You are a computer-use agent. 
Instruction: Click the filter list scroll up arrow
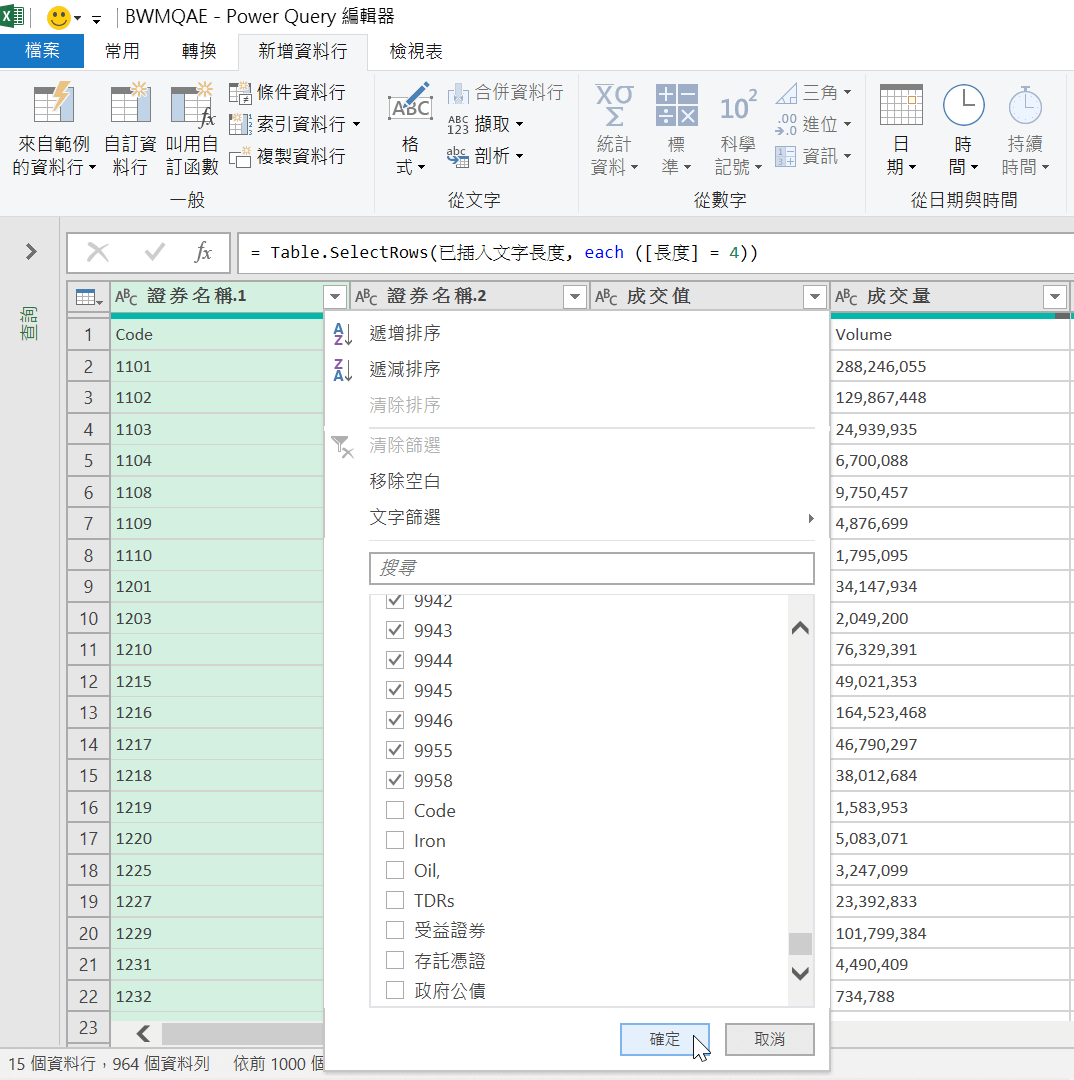tap(800, 628)
